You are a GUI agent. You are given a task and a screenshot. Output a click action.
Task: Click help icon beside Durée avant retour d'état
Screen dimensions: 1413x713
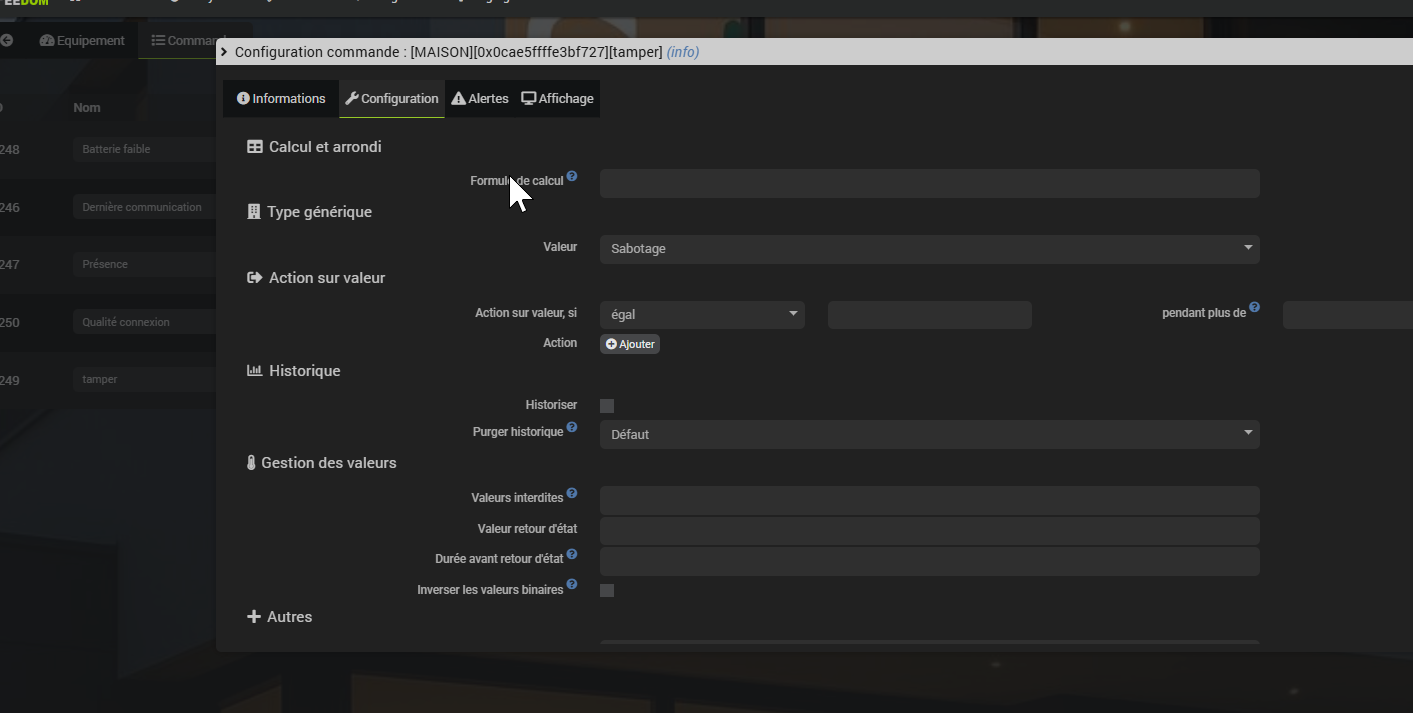572,554
